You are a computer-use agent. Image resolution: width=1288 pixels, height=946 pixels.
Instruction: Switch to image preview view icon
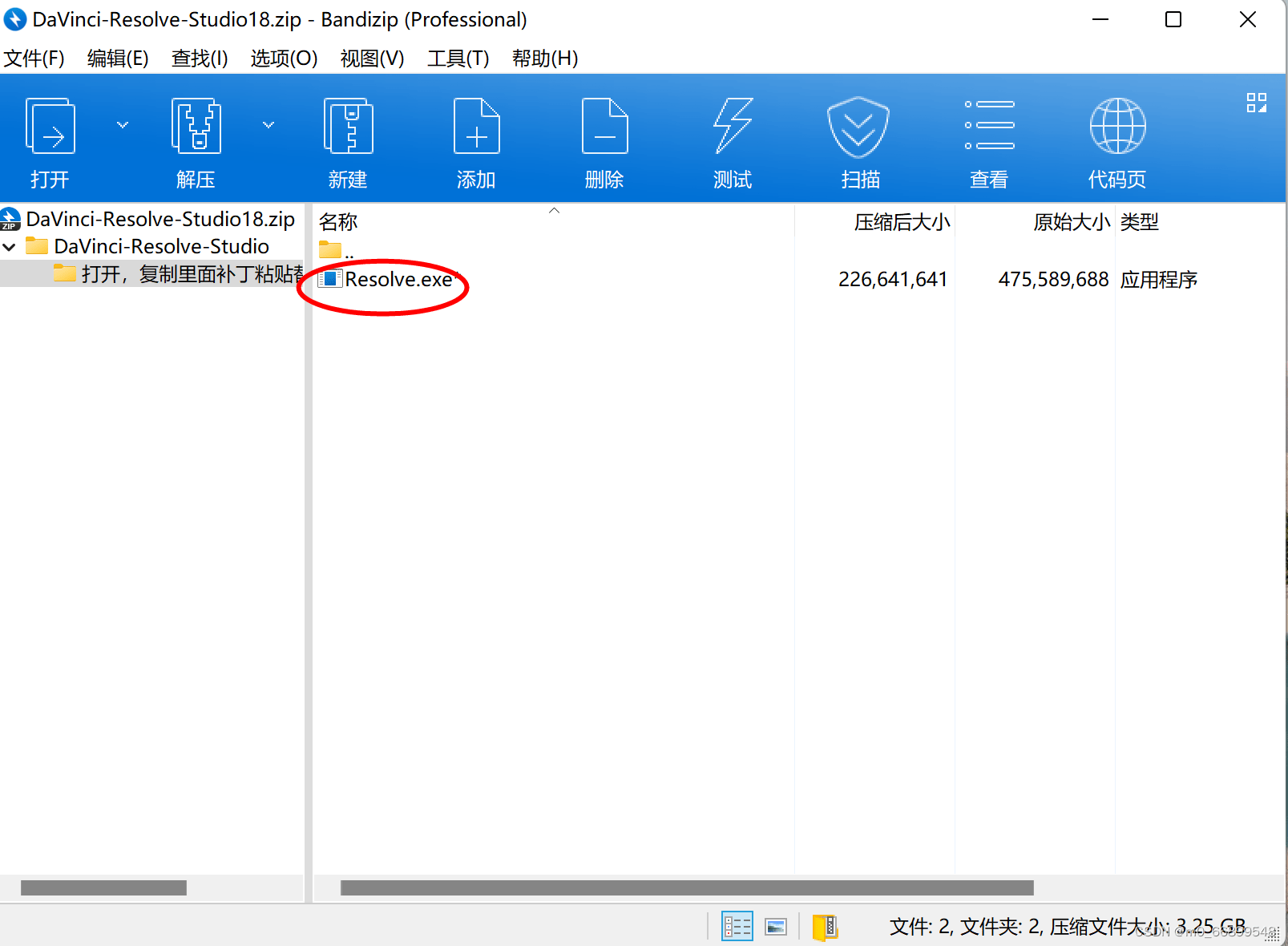pos(776,927)
